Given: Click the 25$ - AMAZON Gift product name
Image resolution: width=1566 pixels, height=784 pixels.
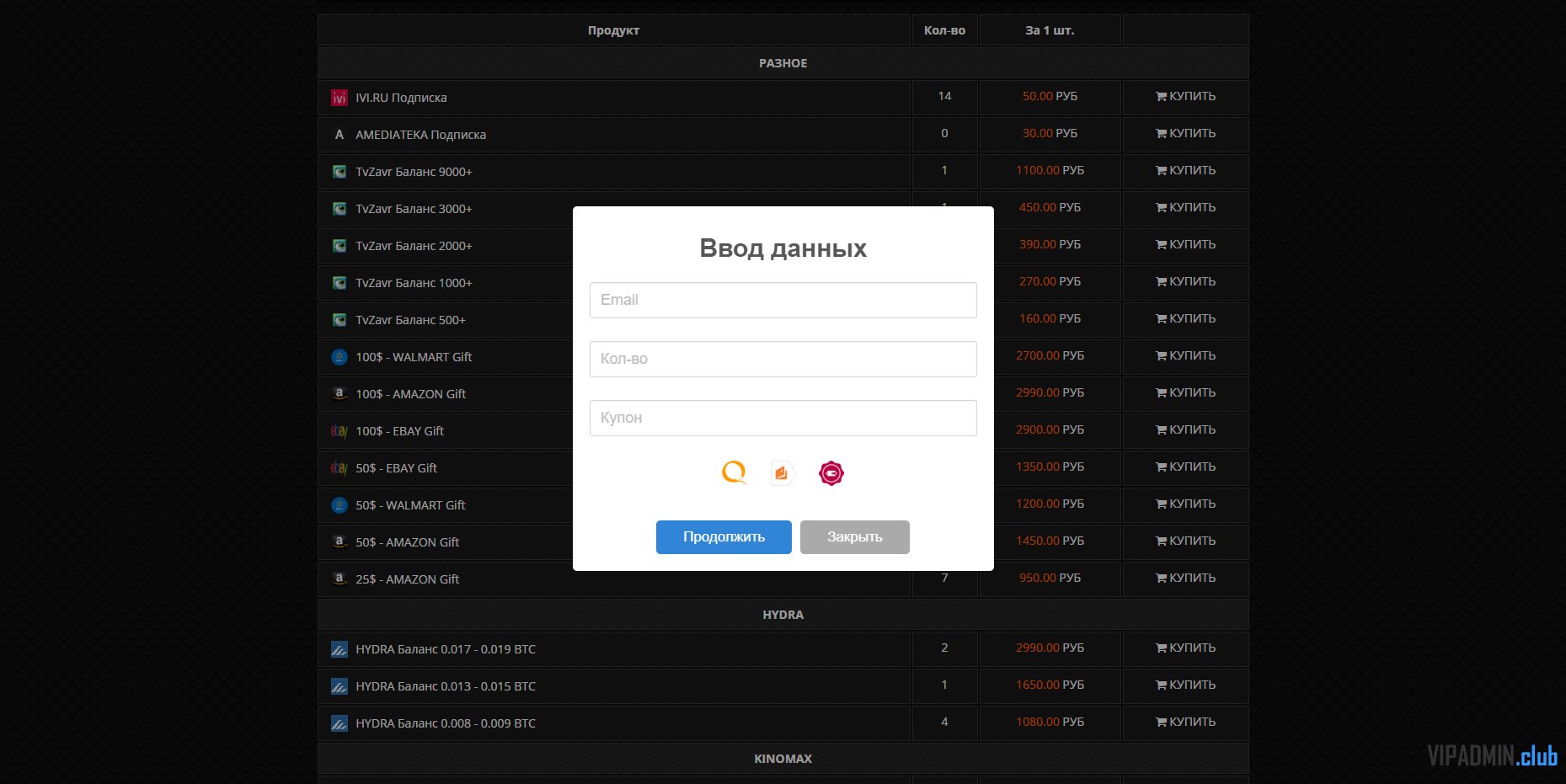Looking at the screenshot, I should pyautogui.click(x=407, y=579).
